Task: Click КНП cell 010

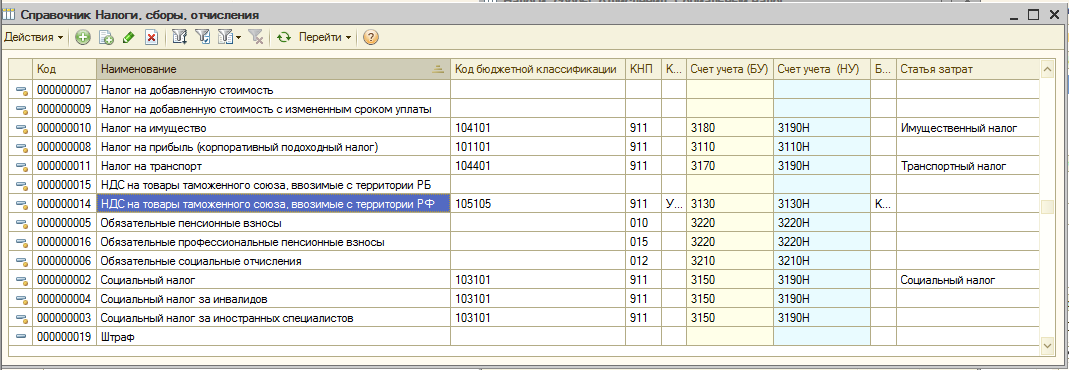Action: [644, 223]
